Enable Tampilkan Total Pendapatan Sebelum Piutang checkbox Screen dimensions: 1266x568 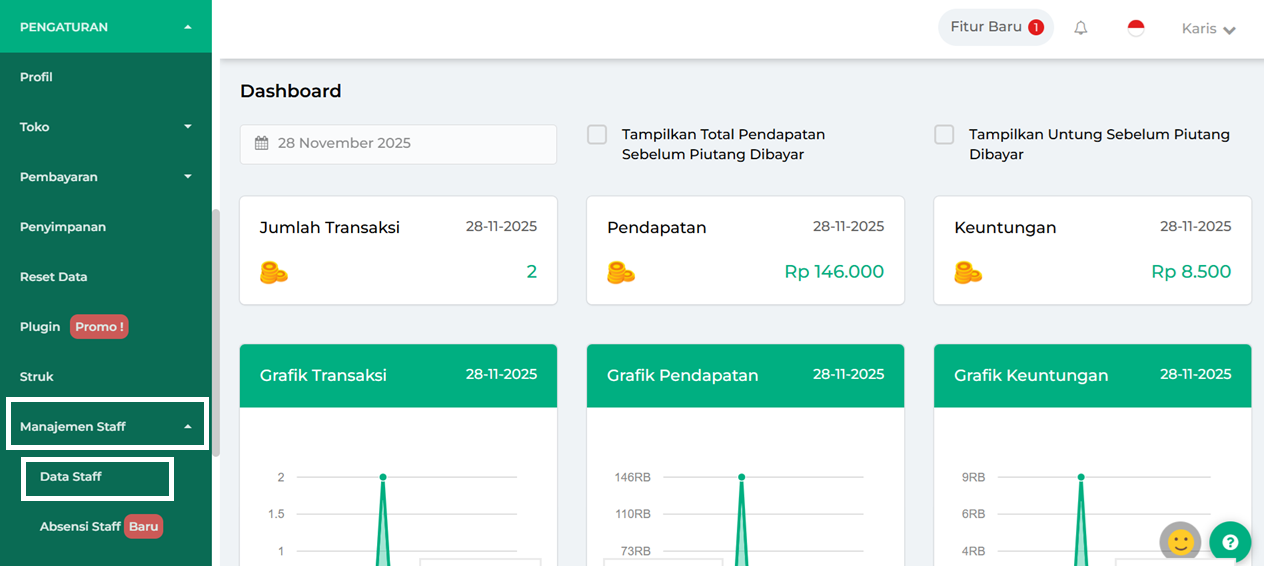coord(597,135)
